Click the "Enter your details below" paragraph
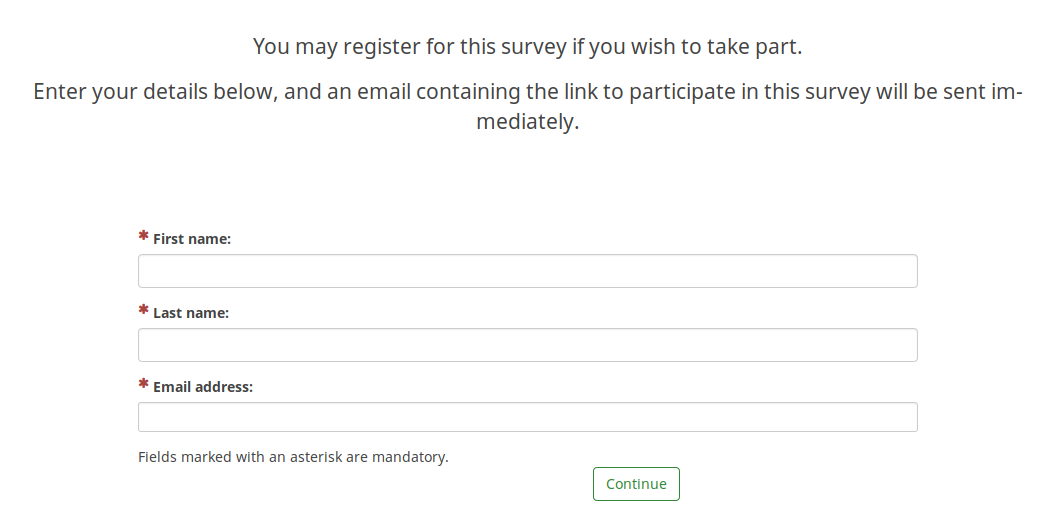Screen dimensions: 1052x531 point(527,92)
